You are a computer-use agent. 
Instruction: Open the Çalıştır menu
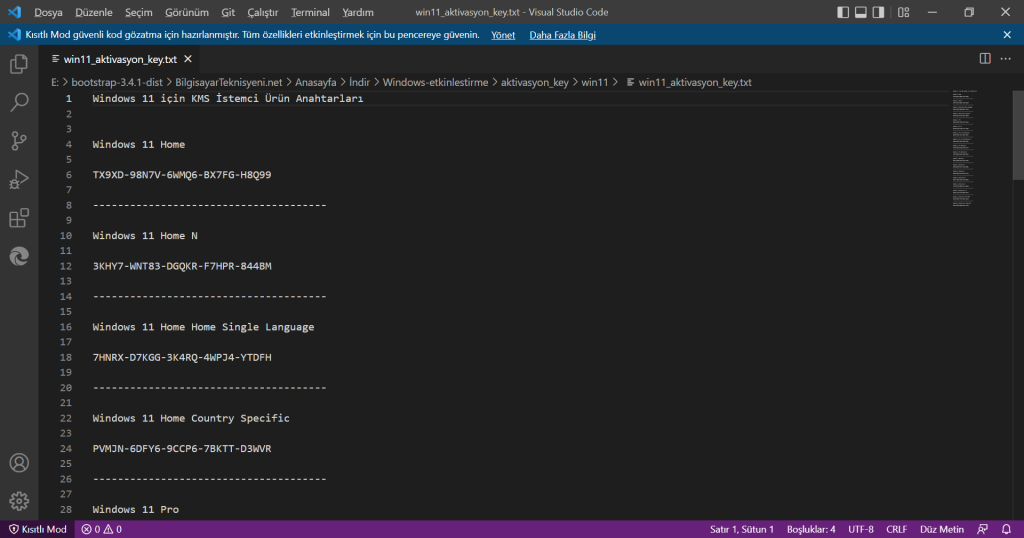(263, 12)
